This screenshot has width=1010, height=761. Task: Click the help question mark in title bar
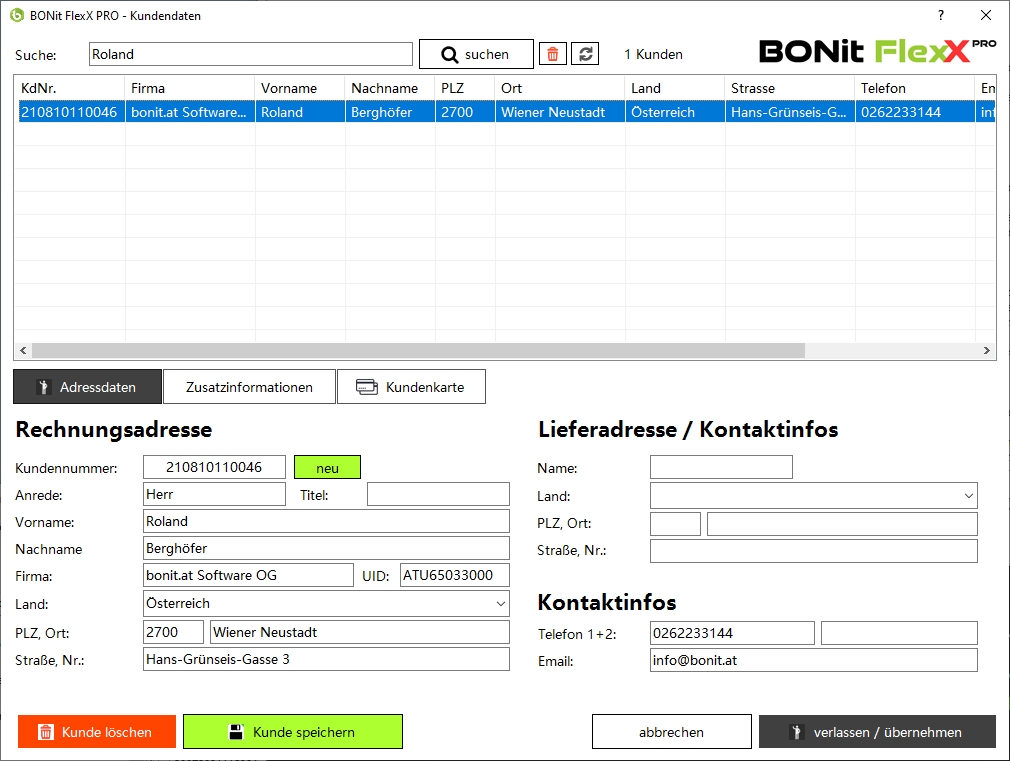(941, 15)
